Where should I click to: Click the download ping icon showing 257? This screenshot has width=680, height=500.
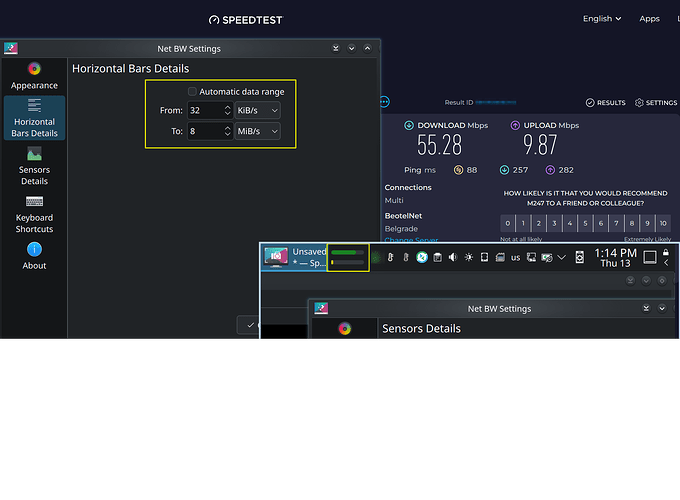504,170
